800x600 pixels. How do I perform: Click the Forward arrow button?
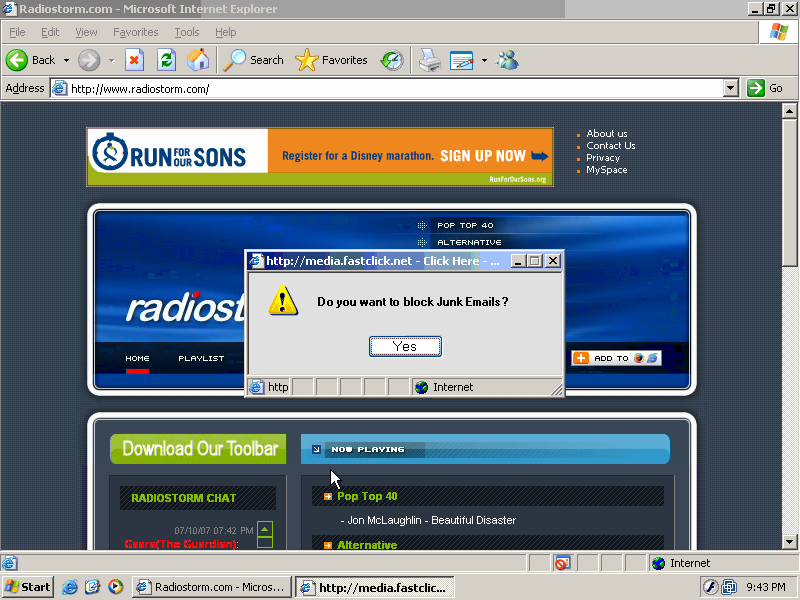(x=89, y=60)
